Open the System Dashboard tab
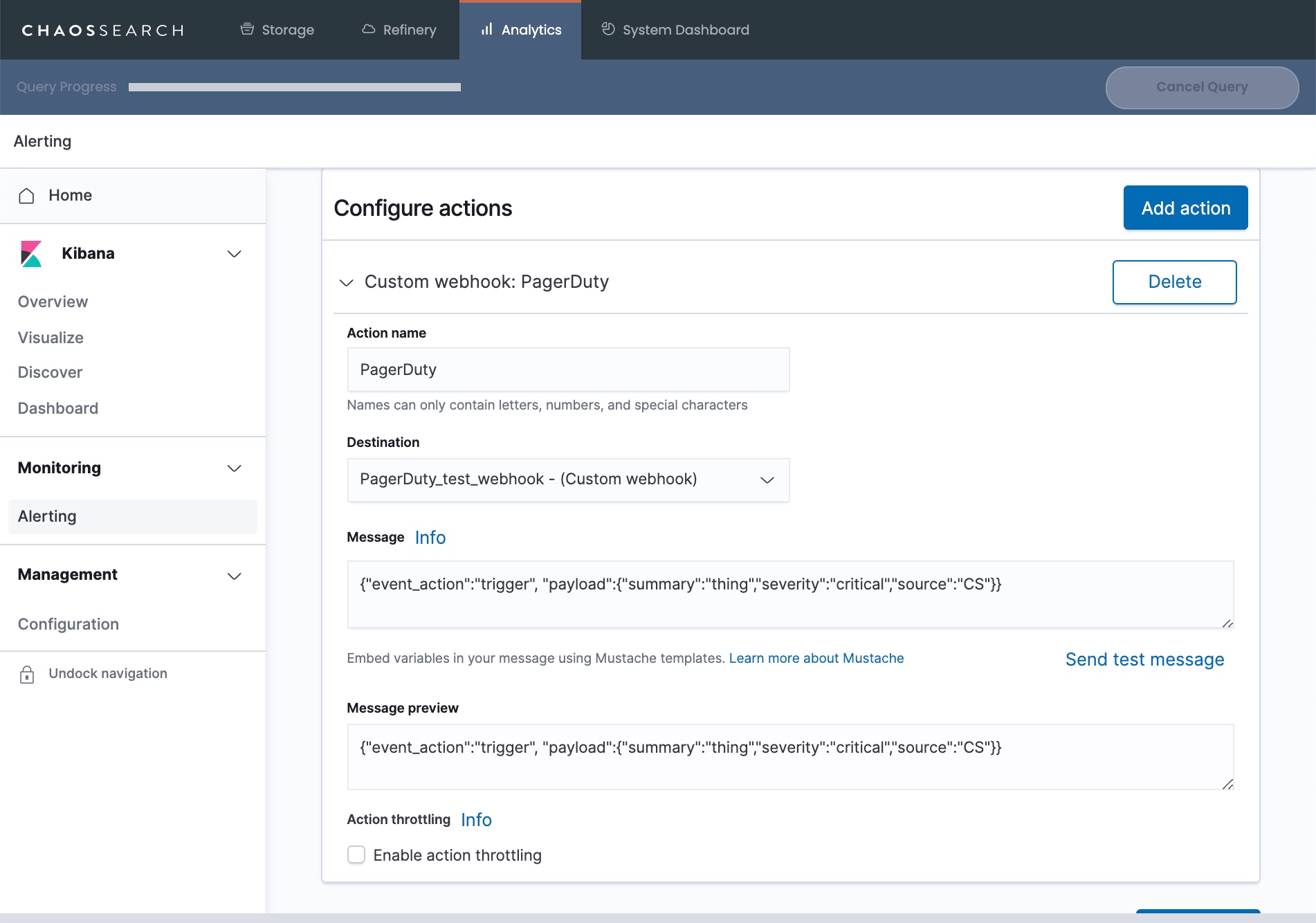Screen dimensions: 1316x923 pos(675,30)
